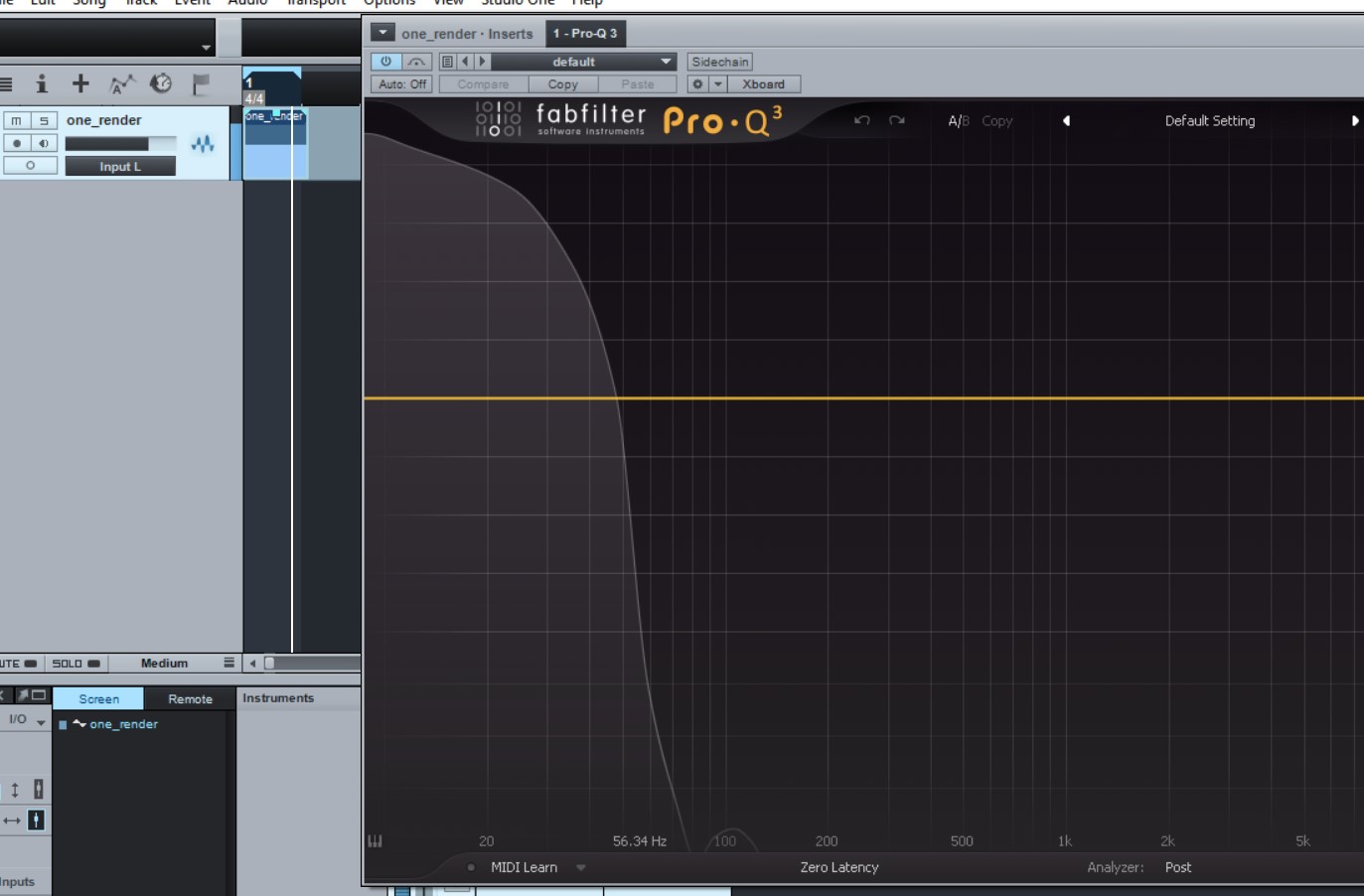Redo Pro-Q 3 change
This screenshot has width=1364, height=896.
(897, 120)
